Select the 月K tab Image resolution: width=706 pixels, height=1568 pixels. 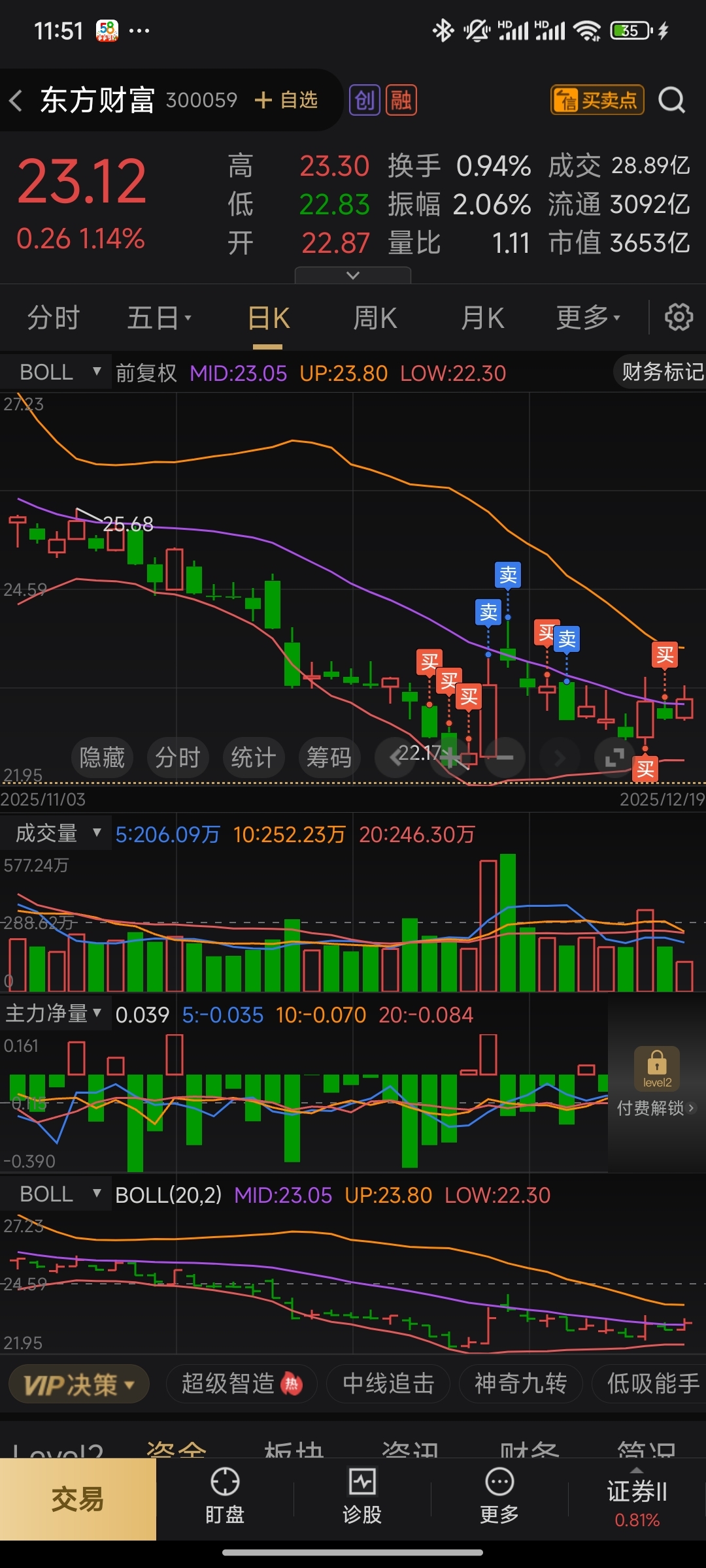pyautogui.click(x=482, y=318)
